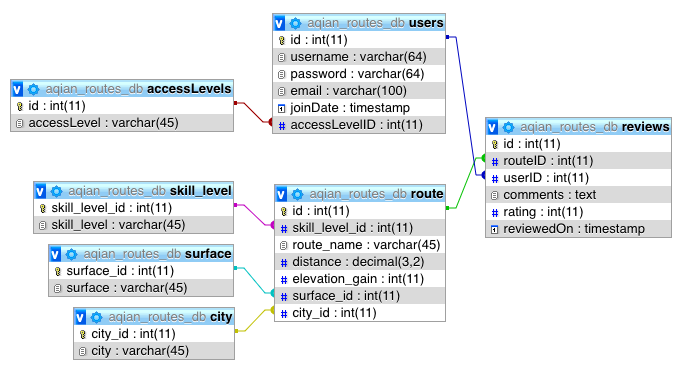Click the text-type icon beside password

(x=281, y=74)
